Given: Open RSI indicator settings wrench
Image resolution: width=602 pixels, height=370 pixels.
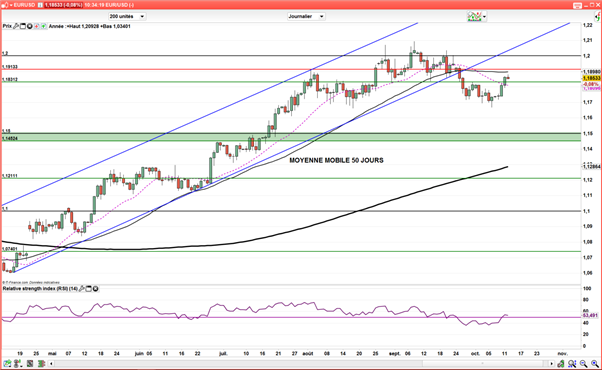Looking at the screenshot, I should 82,288.
